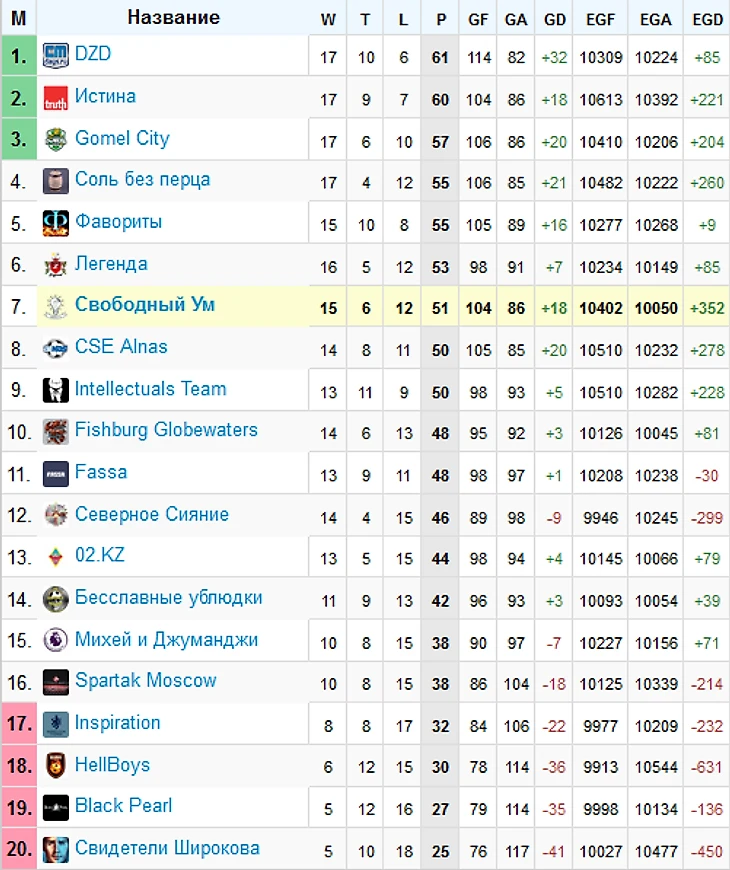
Task: Open the Fishburg Globewaters team link
Action: [166, 430]
